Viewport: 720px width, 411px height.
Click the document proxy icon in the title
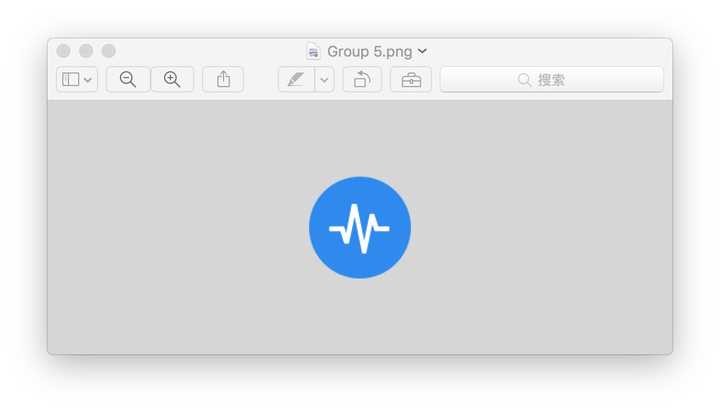pos(314,51)
